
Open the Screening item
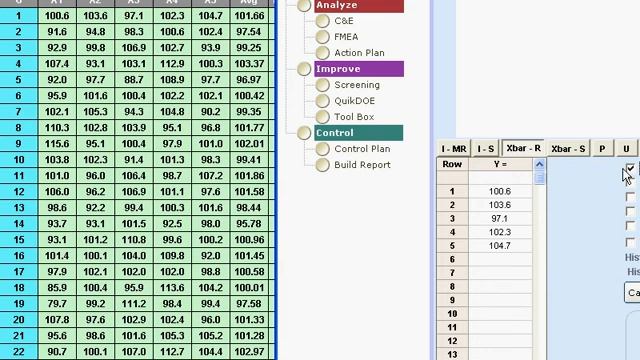[357, 85]
